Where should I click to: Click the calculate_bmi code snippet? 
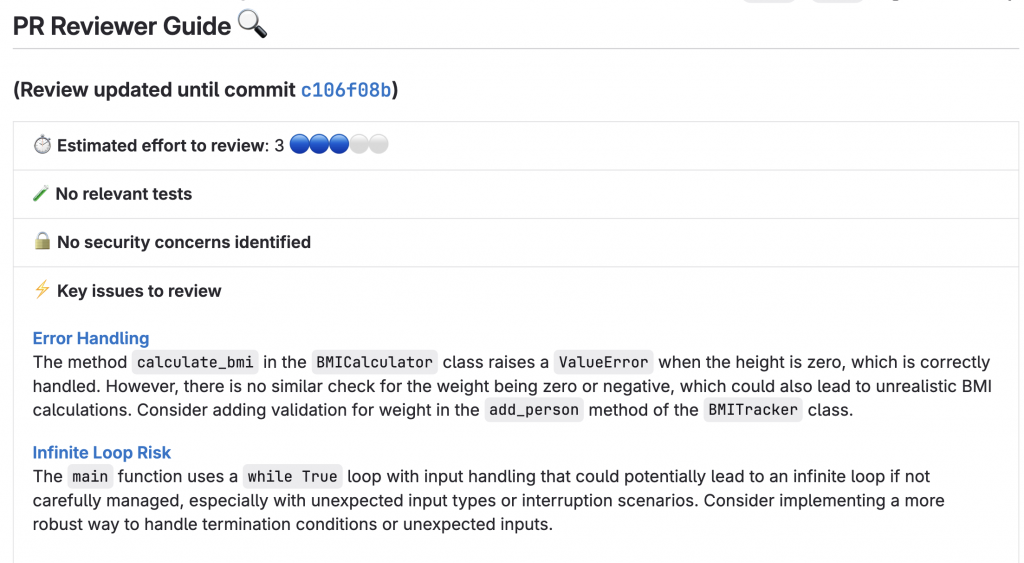(195, 362)
